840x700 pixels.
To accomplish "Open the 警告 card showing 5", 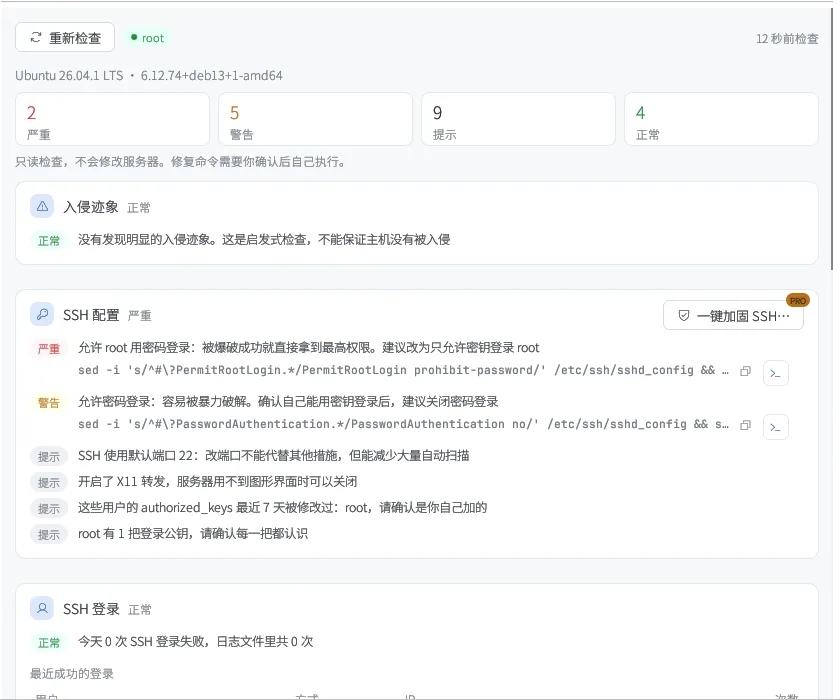I will tap(316, 119).
